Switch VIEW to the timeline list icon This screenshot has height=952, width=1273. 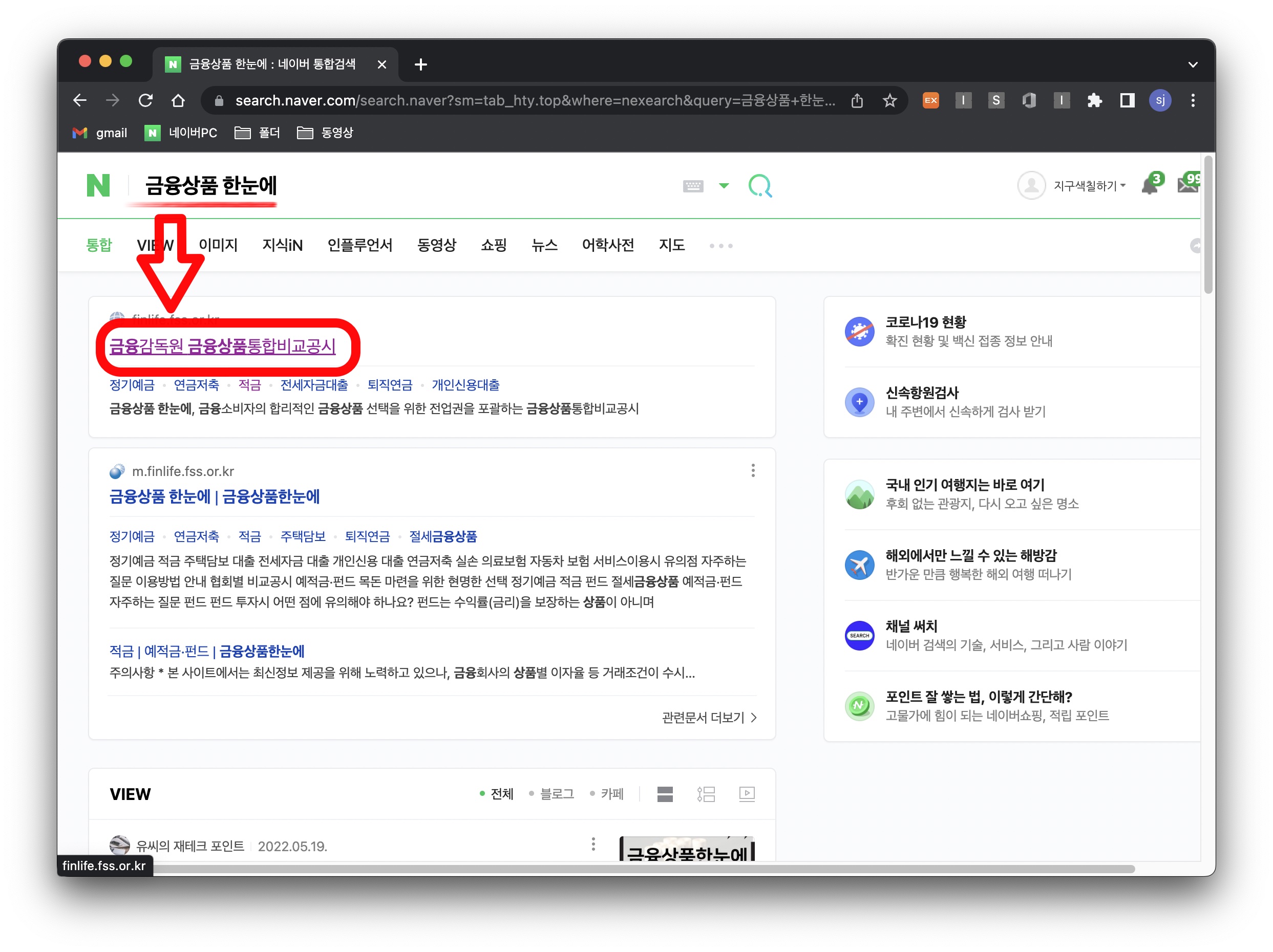click(x=706, y=794)
